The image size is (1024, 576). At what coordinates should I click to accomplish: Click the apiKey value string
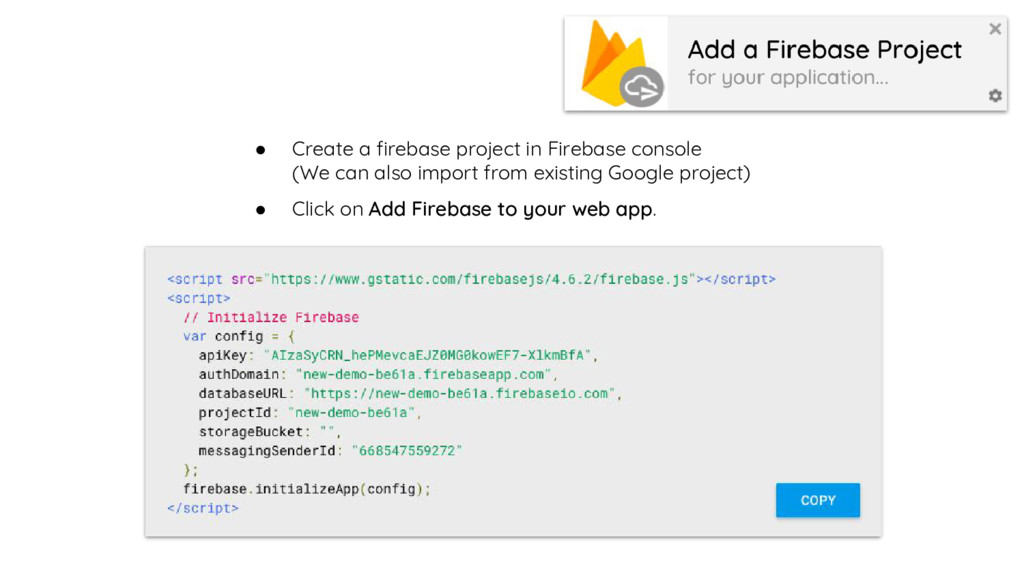(427, 355)
